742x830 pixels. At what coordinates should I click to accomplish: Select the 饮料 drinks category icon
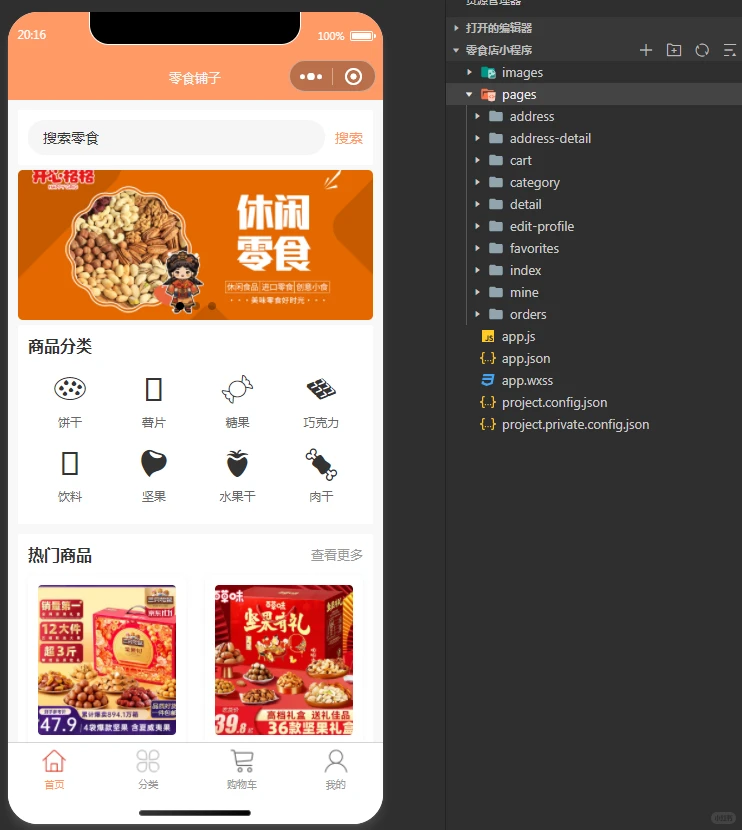[x=70, y=463]
